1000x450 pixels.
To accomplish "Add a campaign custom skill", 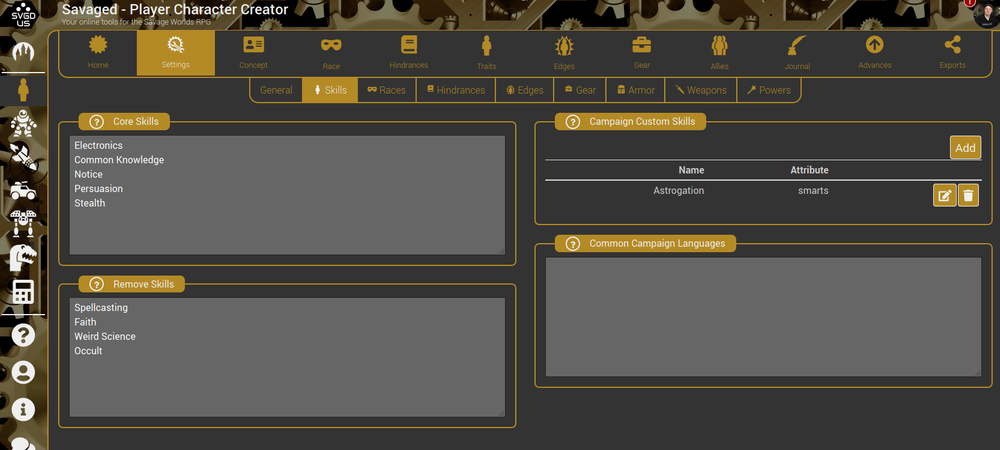I will tap(965, 148).
